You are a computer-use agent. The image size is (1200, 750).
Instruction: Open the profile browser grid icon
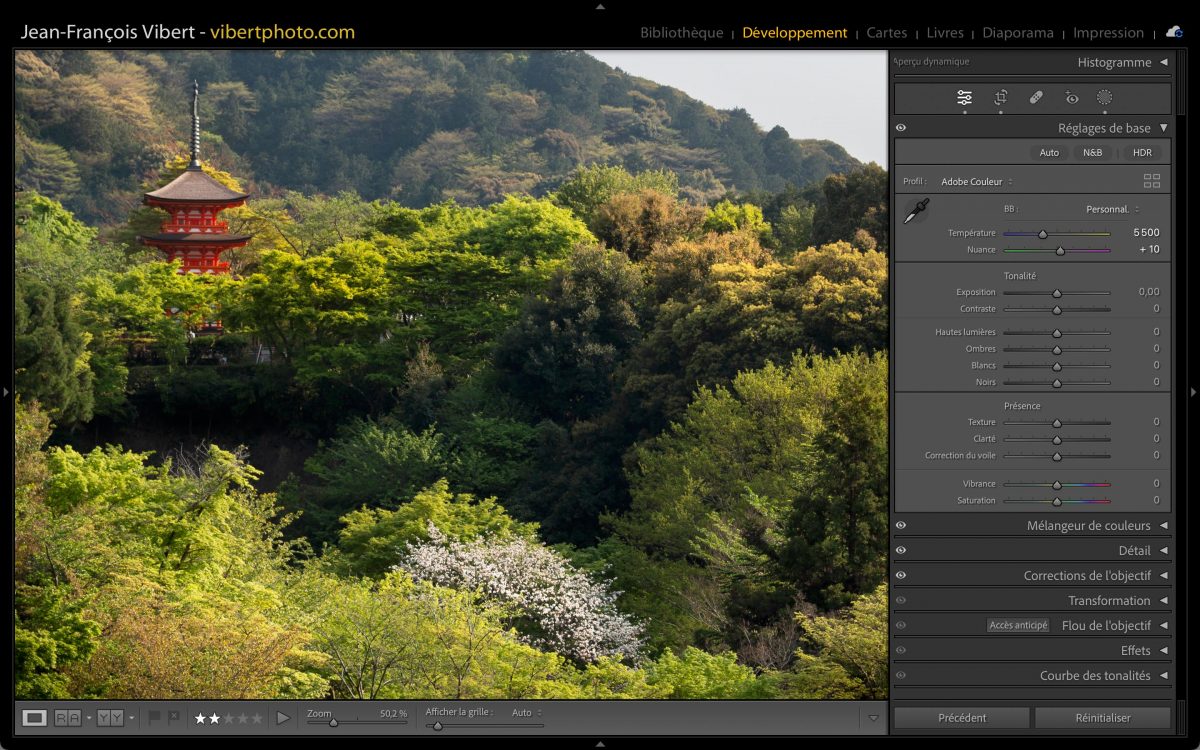click(1152, 181)
